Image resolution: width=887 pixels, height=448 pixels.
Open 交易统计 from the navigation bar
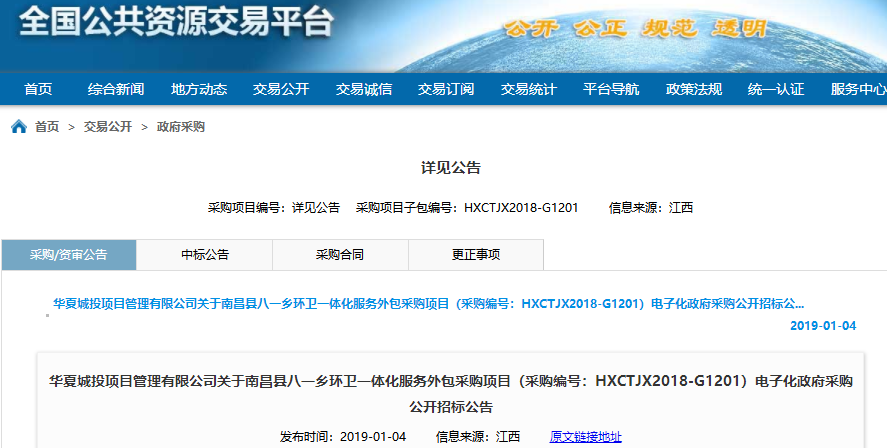tap(529, 89)
